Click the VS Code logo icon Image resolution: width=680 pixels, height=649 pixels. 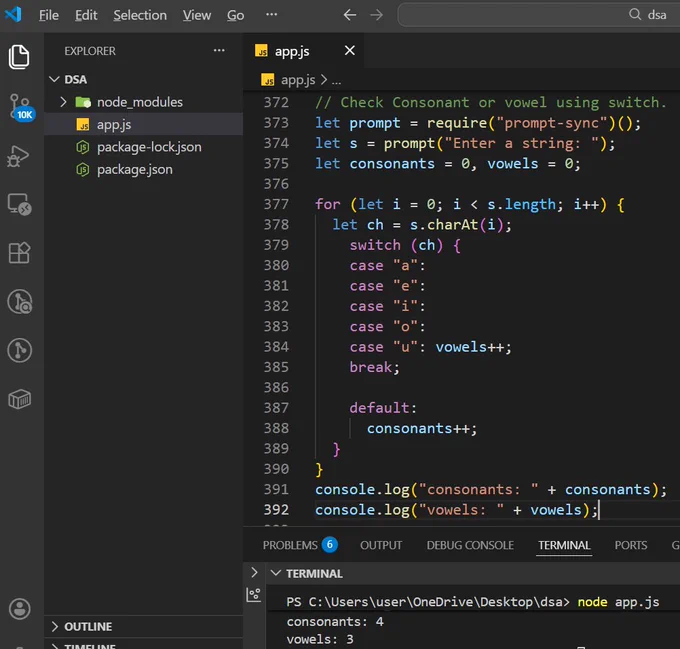point(13,15)
